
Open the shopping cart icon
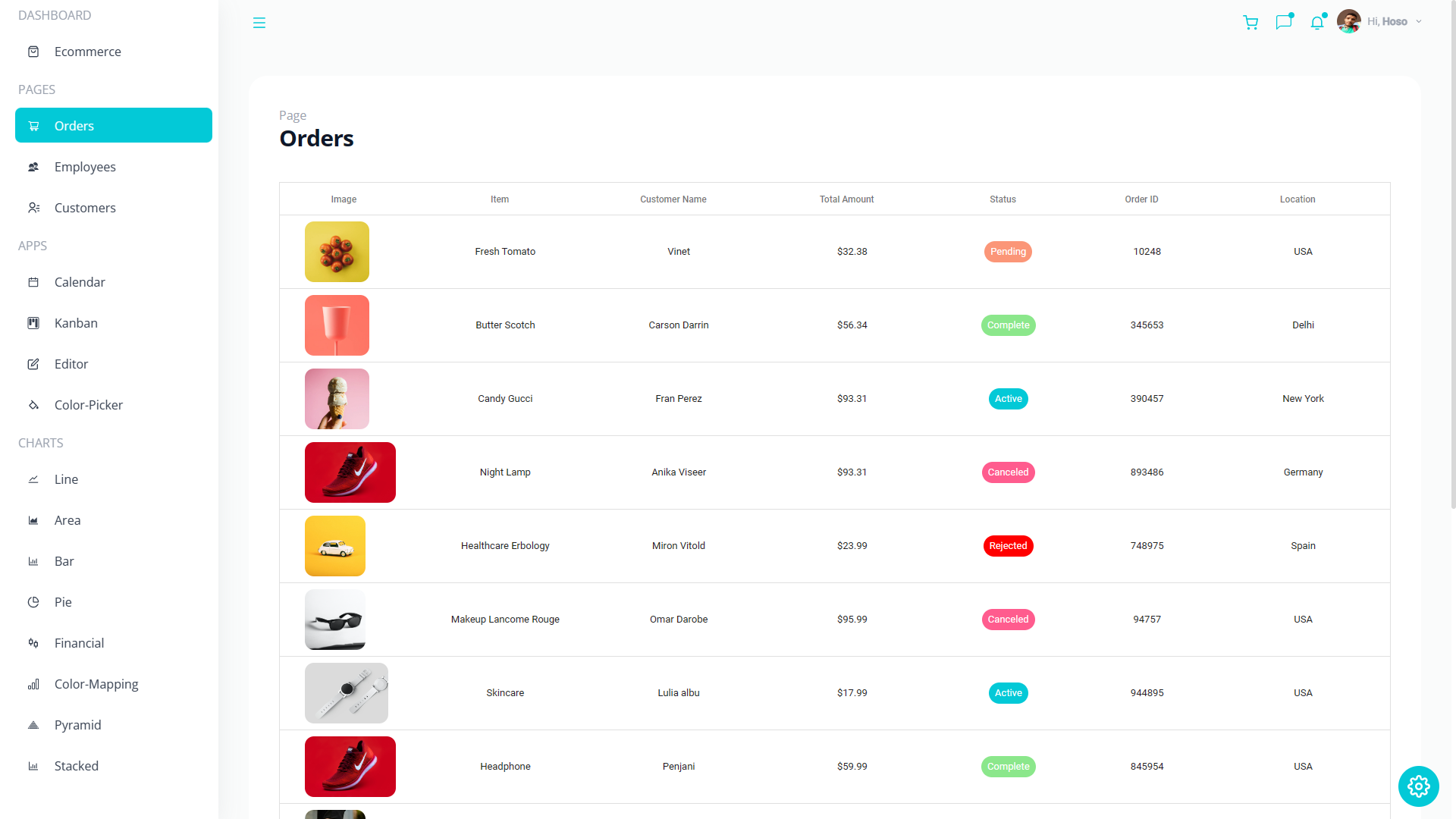tap(1250, 22)
